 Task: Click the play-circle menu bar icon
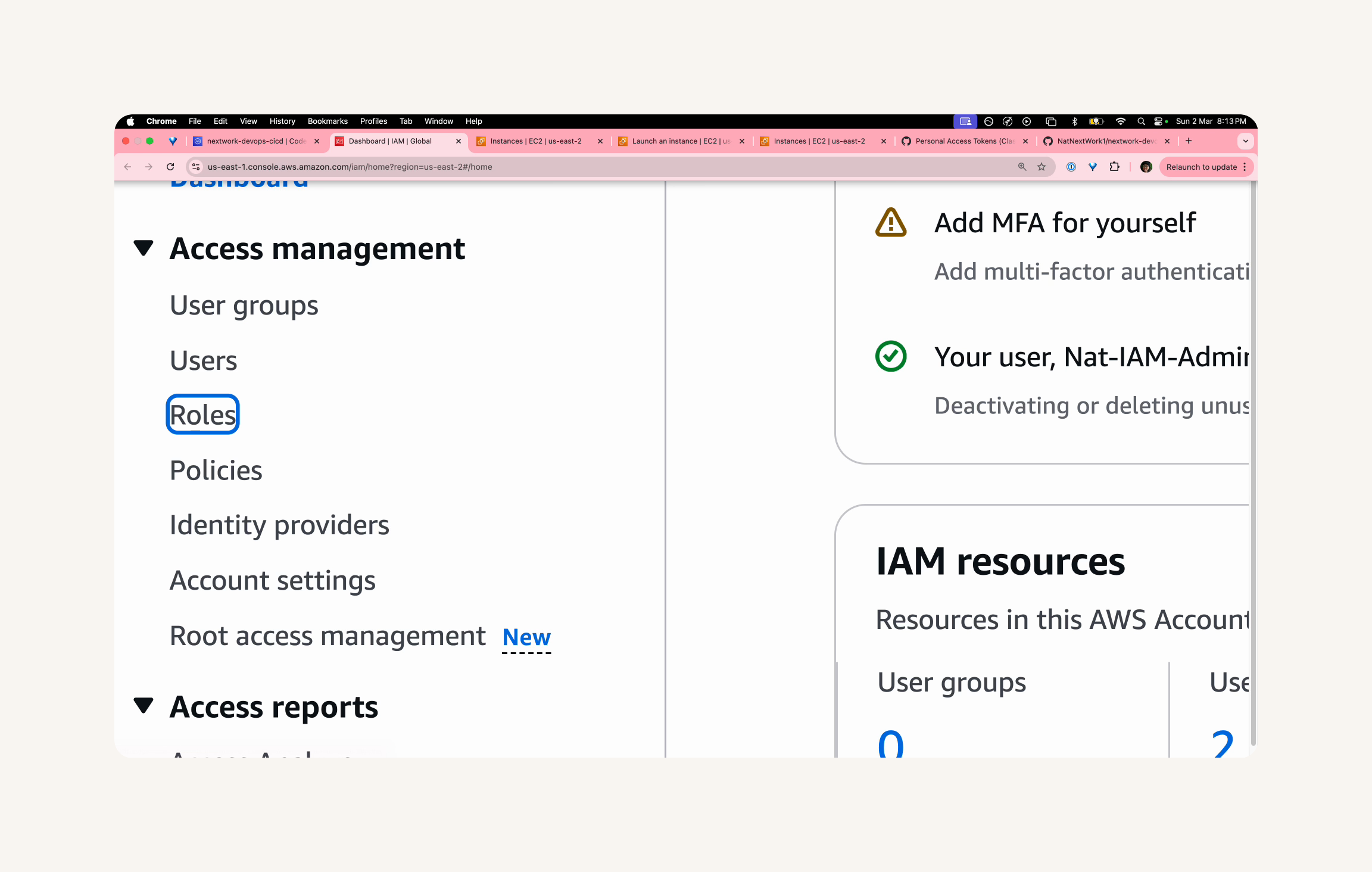(1027, 121)
